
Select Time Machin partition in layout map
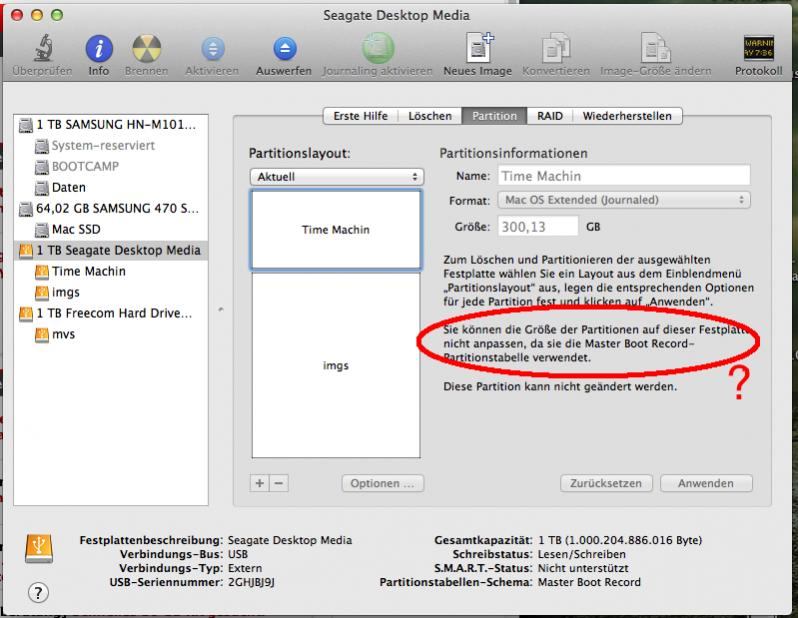[336, 229]
